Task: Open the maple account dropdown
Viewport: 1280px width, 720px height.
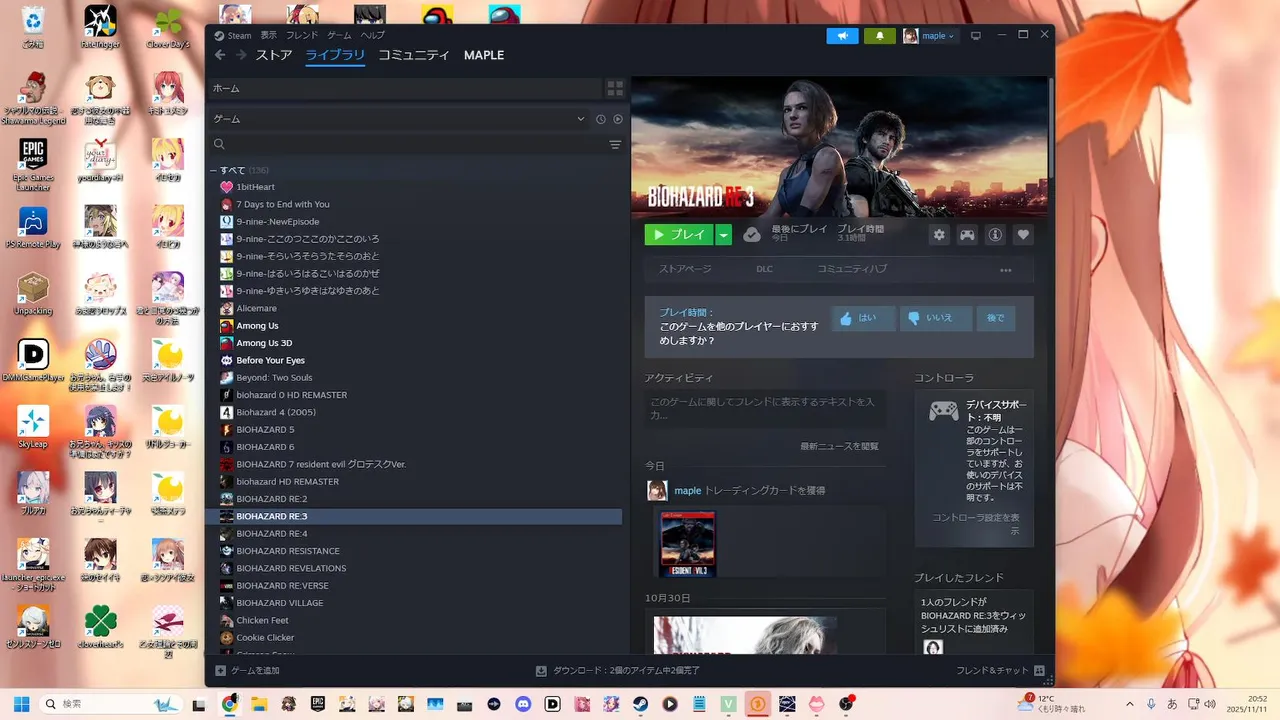Action: click(929, 36)
